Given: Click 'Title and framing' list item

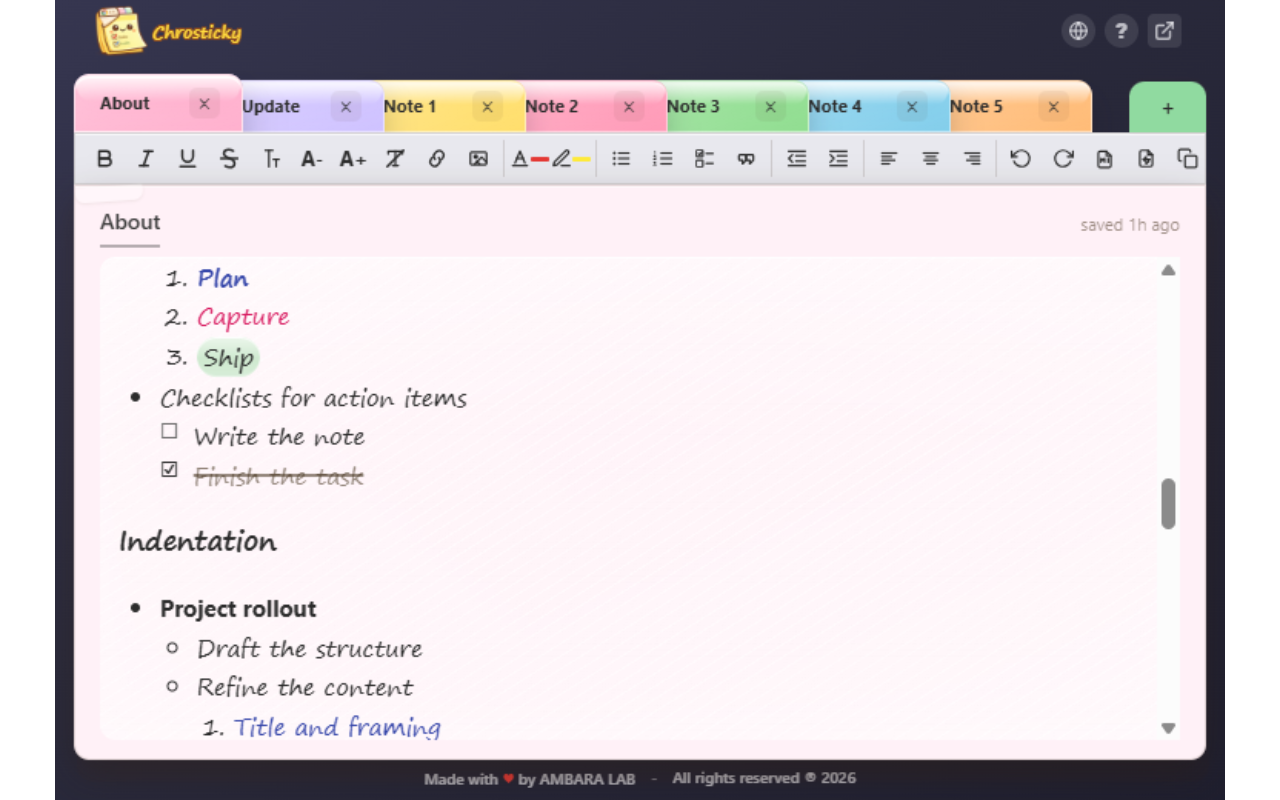Looking at the screenshot, I should pos(337,727).
